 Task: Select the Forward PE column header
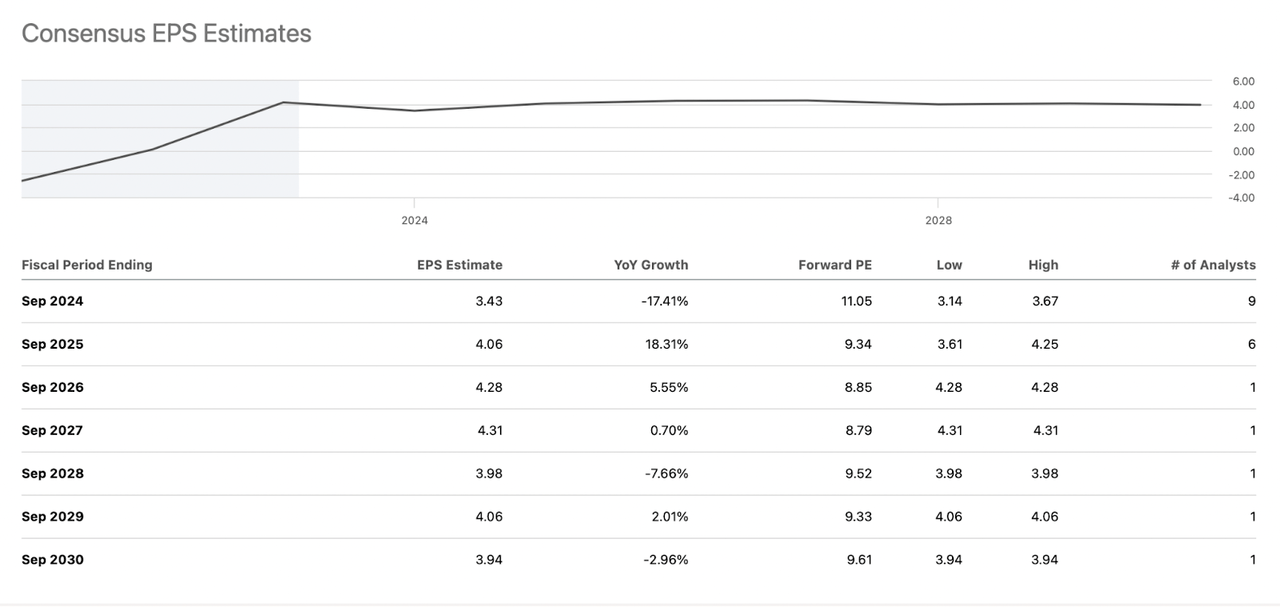click(835, 265)
